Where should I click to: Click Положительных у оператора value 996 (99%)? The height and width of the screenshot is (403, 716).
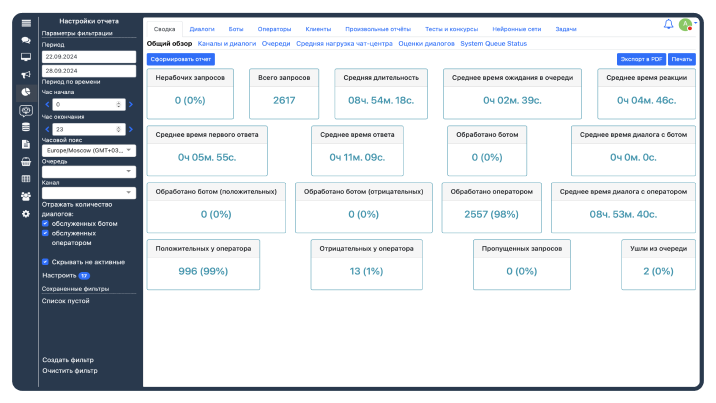pos(203,272)
